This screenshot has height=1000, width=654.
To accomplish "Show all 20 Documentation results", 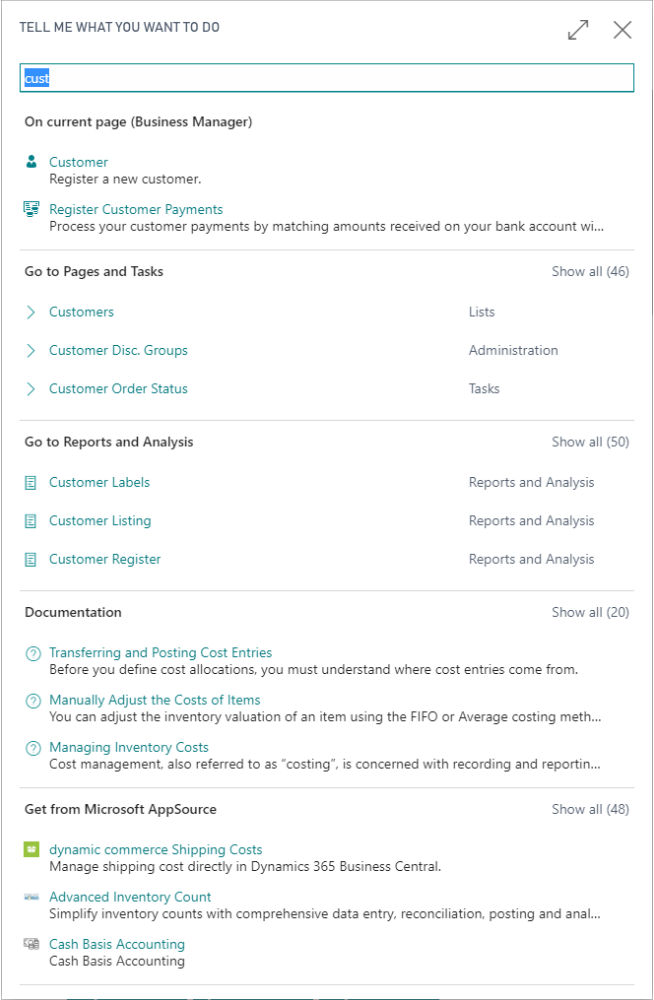I will pyautogui.click(x=590, y=612).
